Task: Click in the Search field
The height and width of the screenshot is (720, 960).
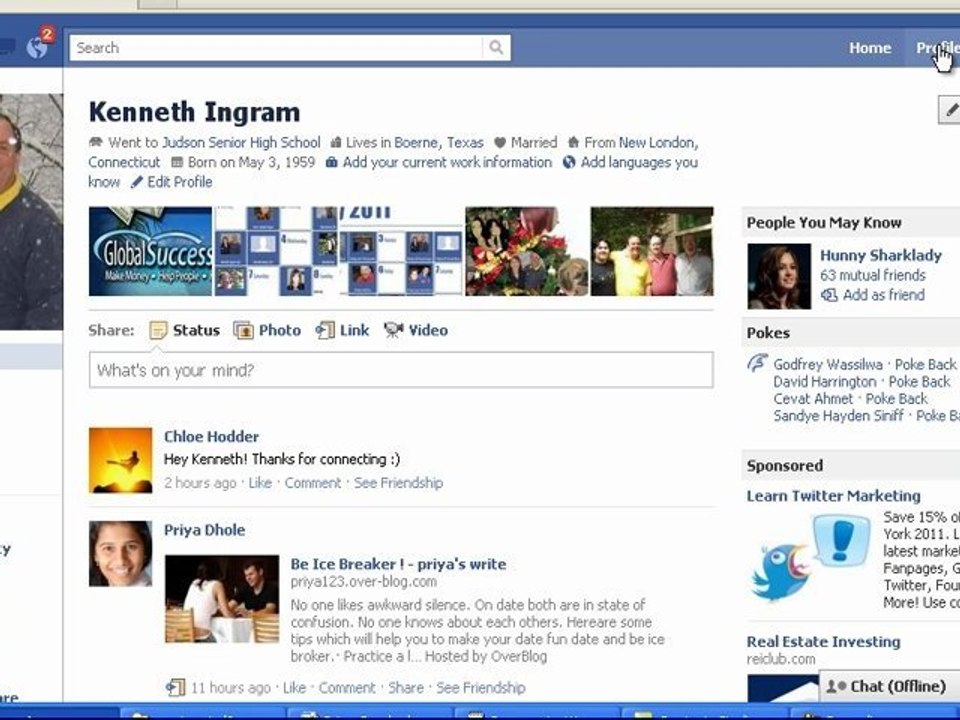Action: [x=277, y=48]
